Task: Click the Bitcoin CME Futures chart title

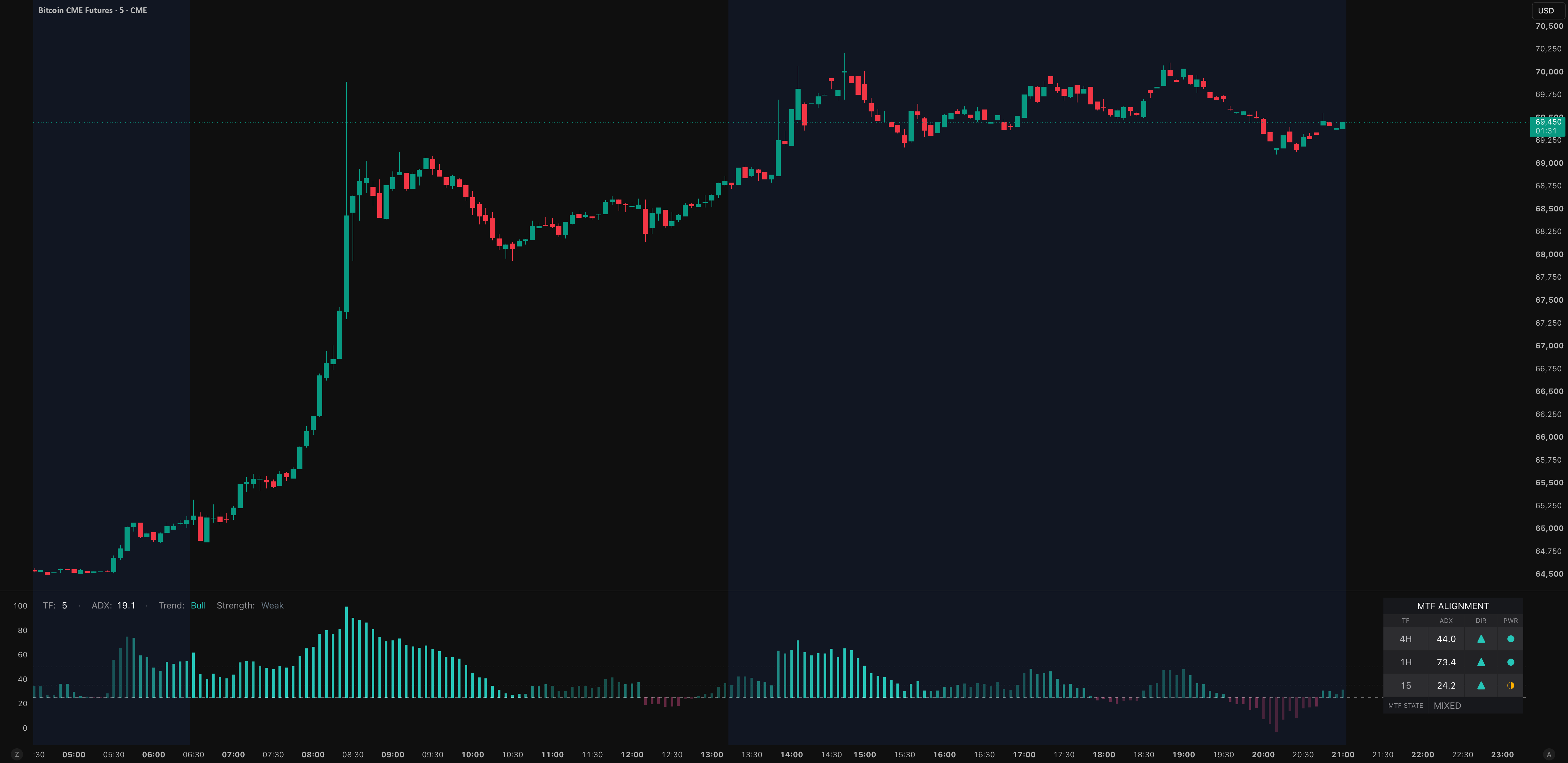Action: pos(93,10)
